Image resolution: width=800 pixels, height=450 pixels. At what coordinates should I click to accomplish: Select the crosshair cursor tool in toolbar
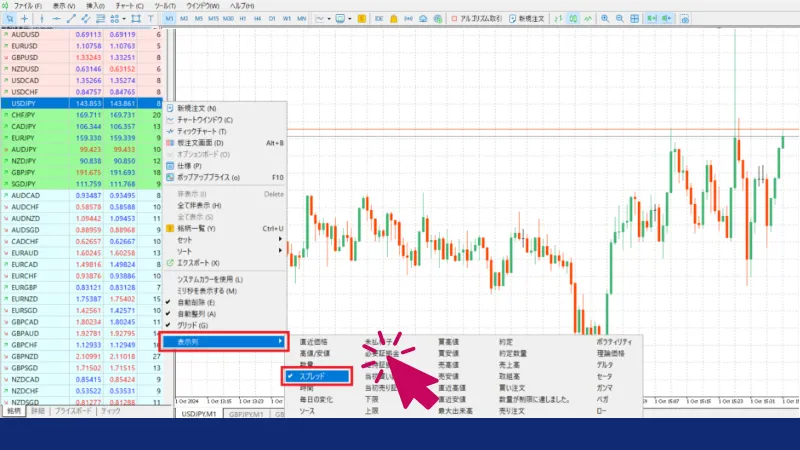(x=24, y=19)
